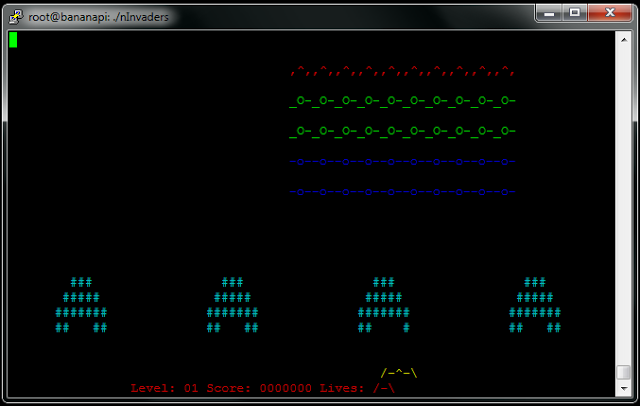Viewport: 640px width, 406px height.
Task: Click the third bunker with damaged leg
Action: pos(384,305)
